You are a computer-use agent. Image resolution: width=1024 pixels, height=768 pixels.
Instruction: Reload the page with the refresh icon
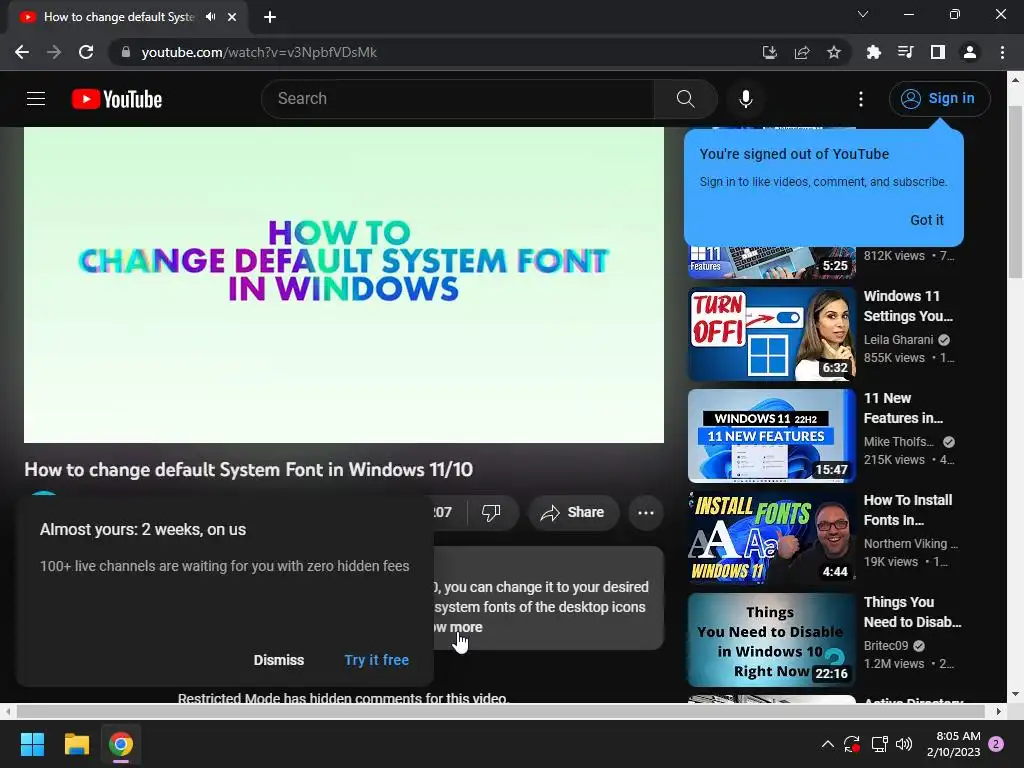click(x=86, y=52)
